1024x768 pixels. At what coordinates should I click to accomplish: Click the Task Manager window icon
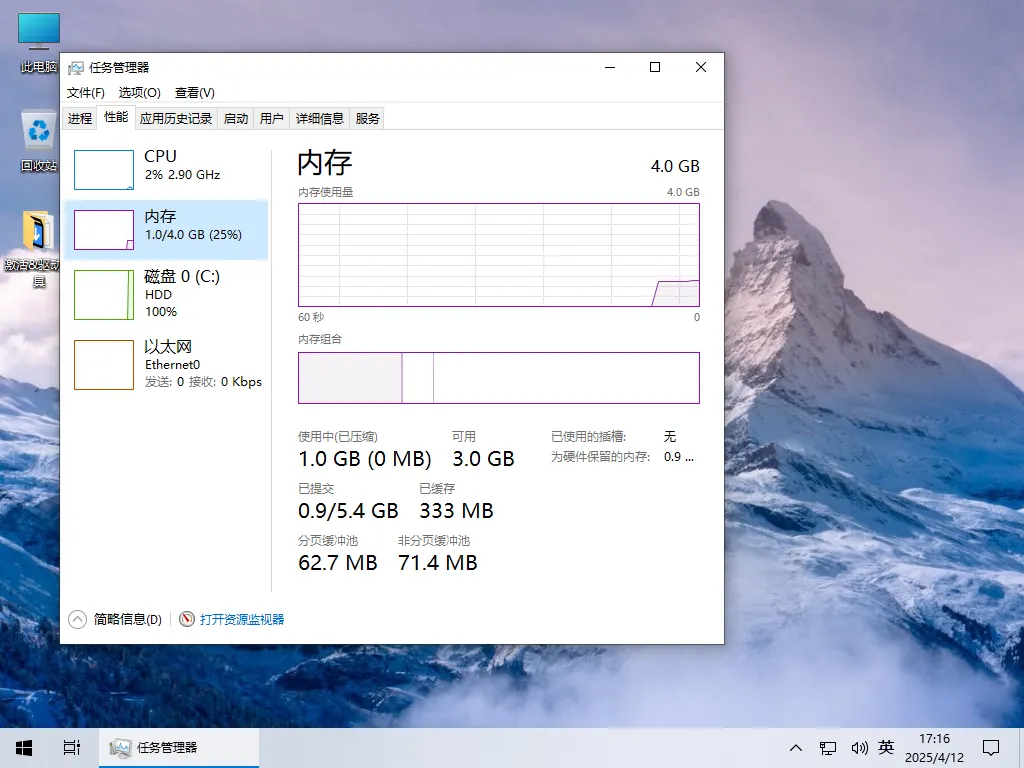[76, 68]
